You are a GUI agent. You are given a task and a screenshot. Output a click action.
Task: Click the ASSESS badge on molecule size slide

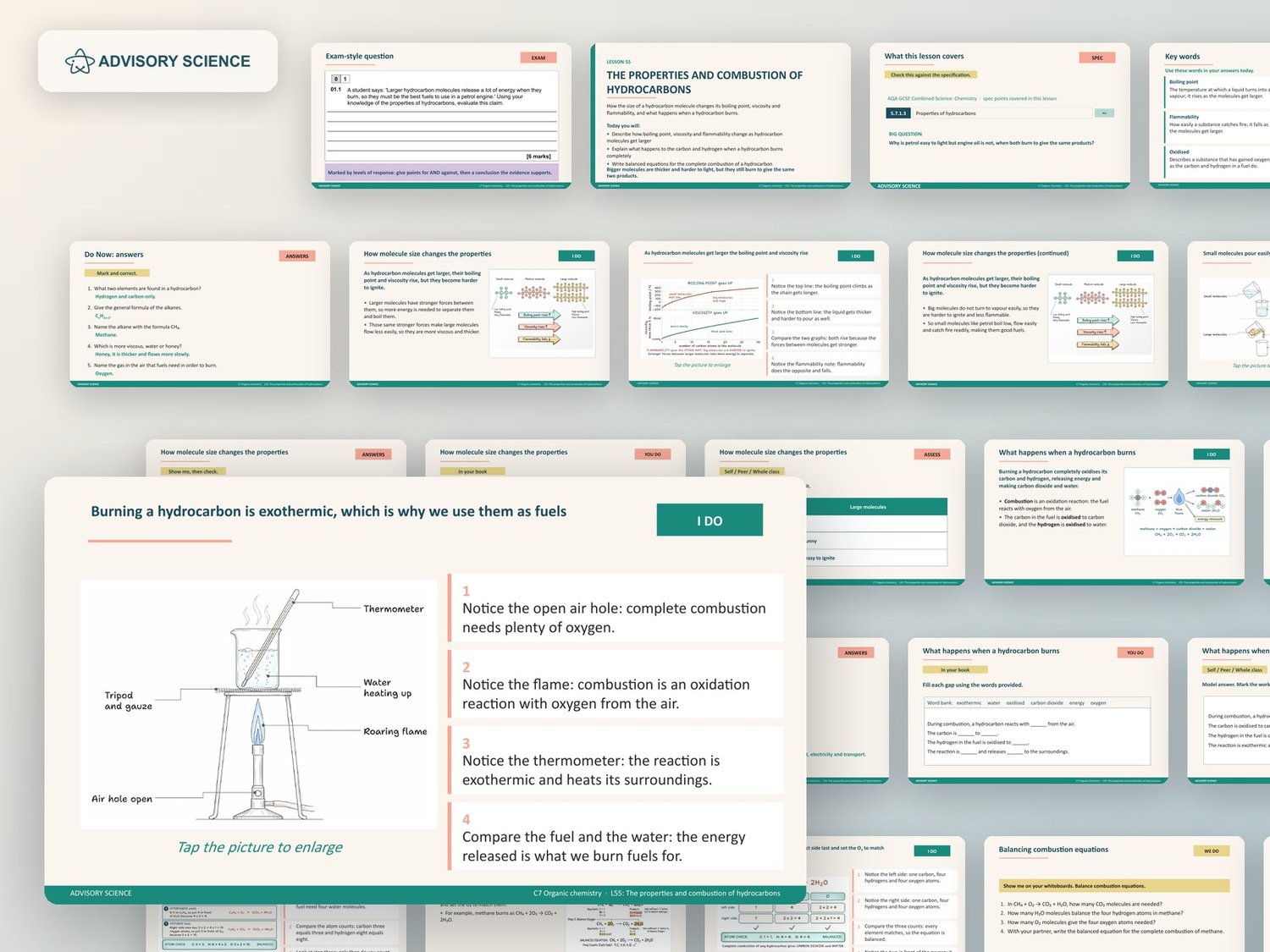pos(932,454)
